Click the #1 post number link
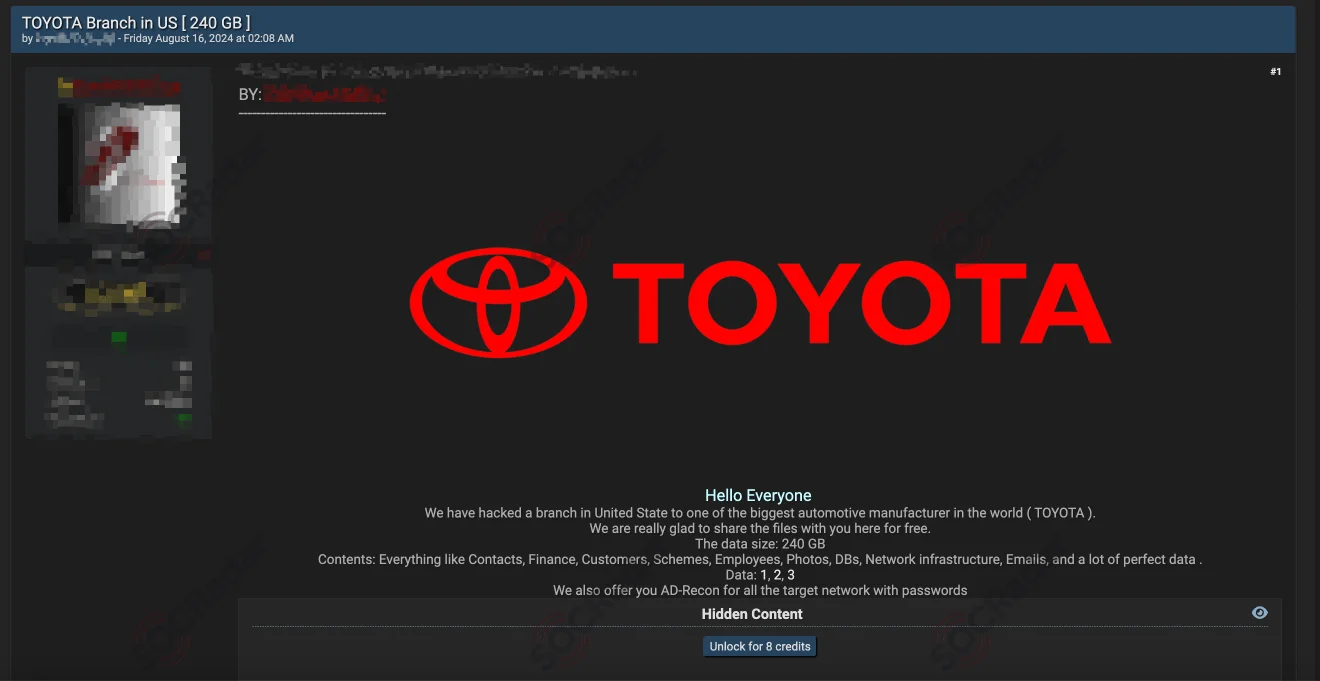 tap(1275, 72)
